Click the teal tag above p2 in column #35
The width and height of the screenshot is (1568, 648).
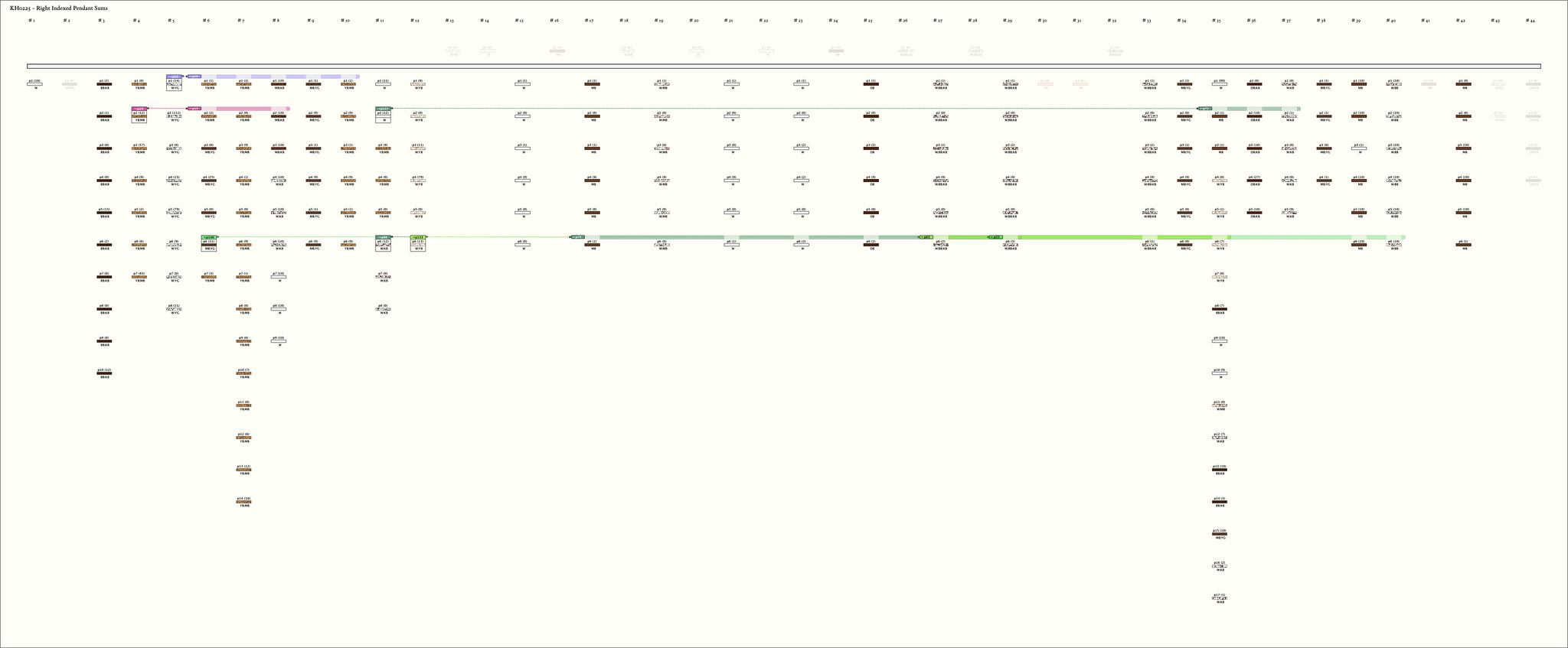pos(1204,109)
